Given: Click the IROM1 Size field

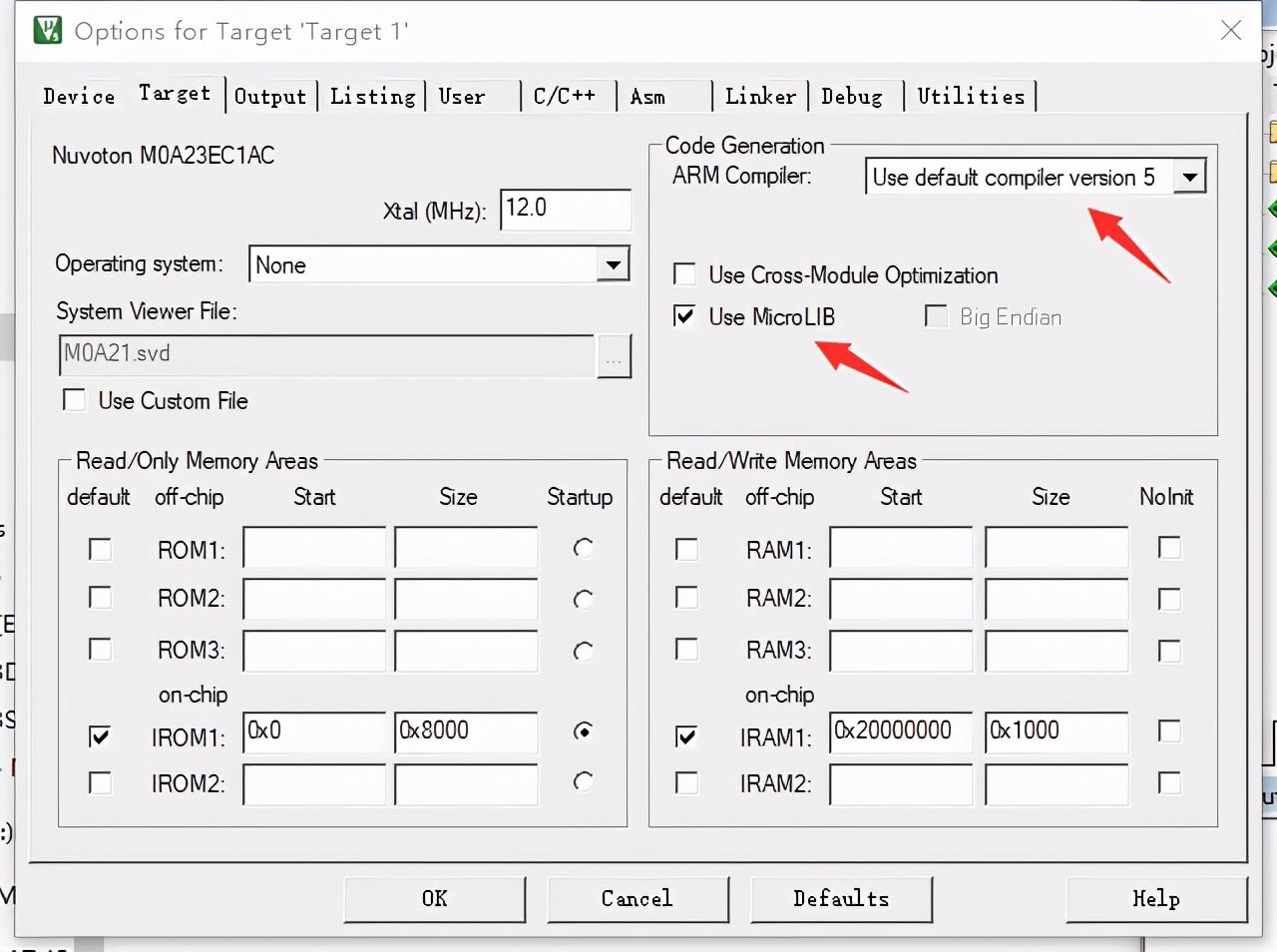Looking at the screenshot, I should (x=466, y=732).
